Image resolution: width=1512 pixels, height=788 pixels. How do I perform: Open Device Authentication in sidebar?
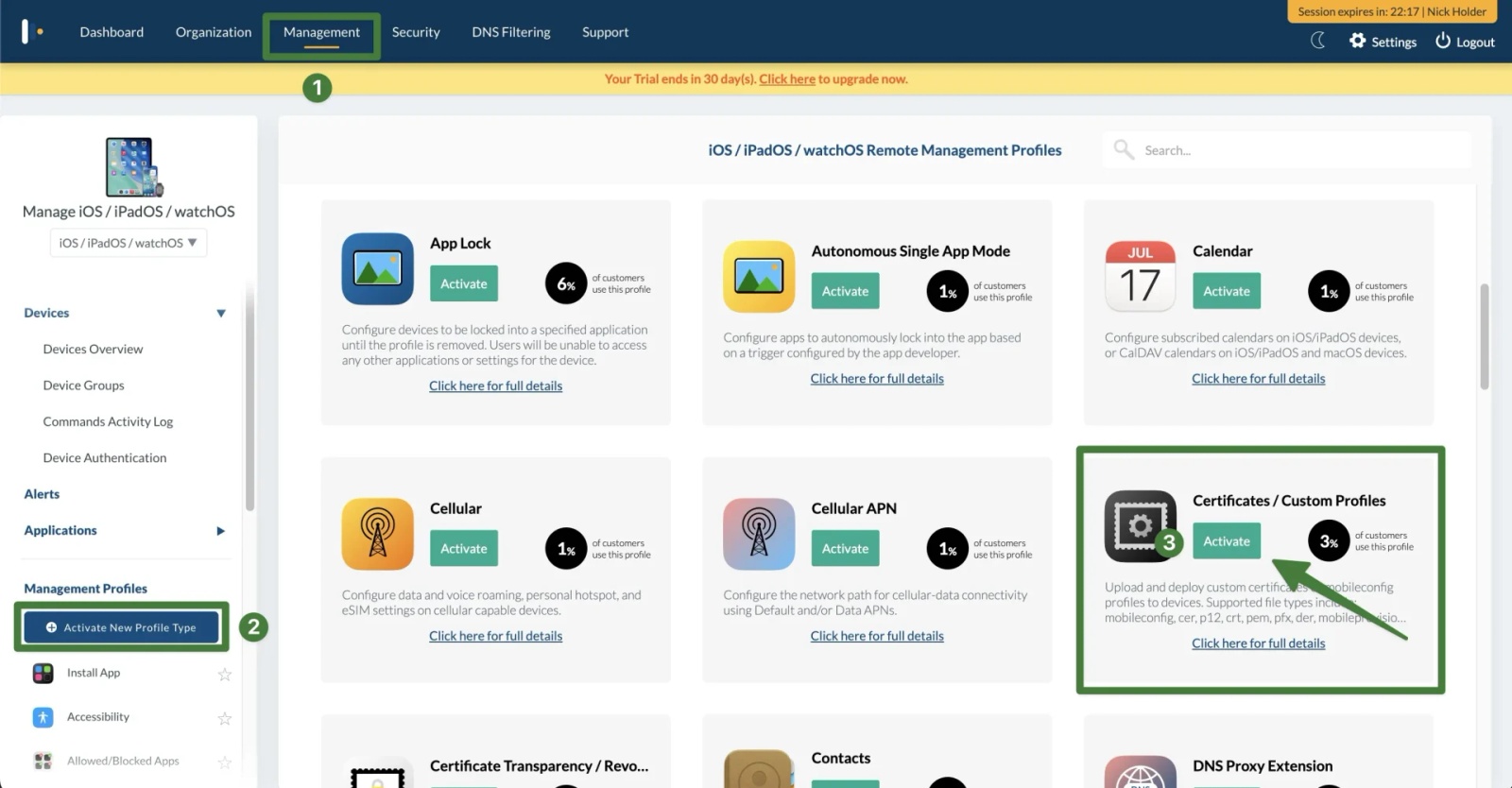point(105,457)
